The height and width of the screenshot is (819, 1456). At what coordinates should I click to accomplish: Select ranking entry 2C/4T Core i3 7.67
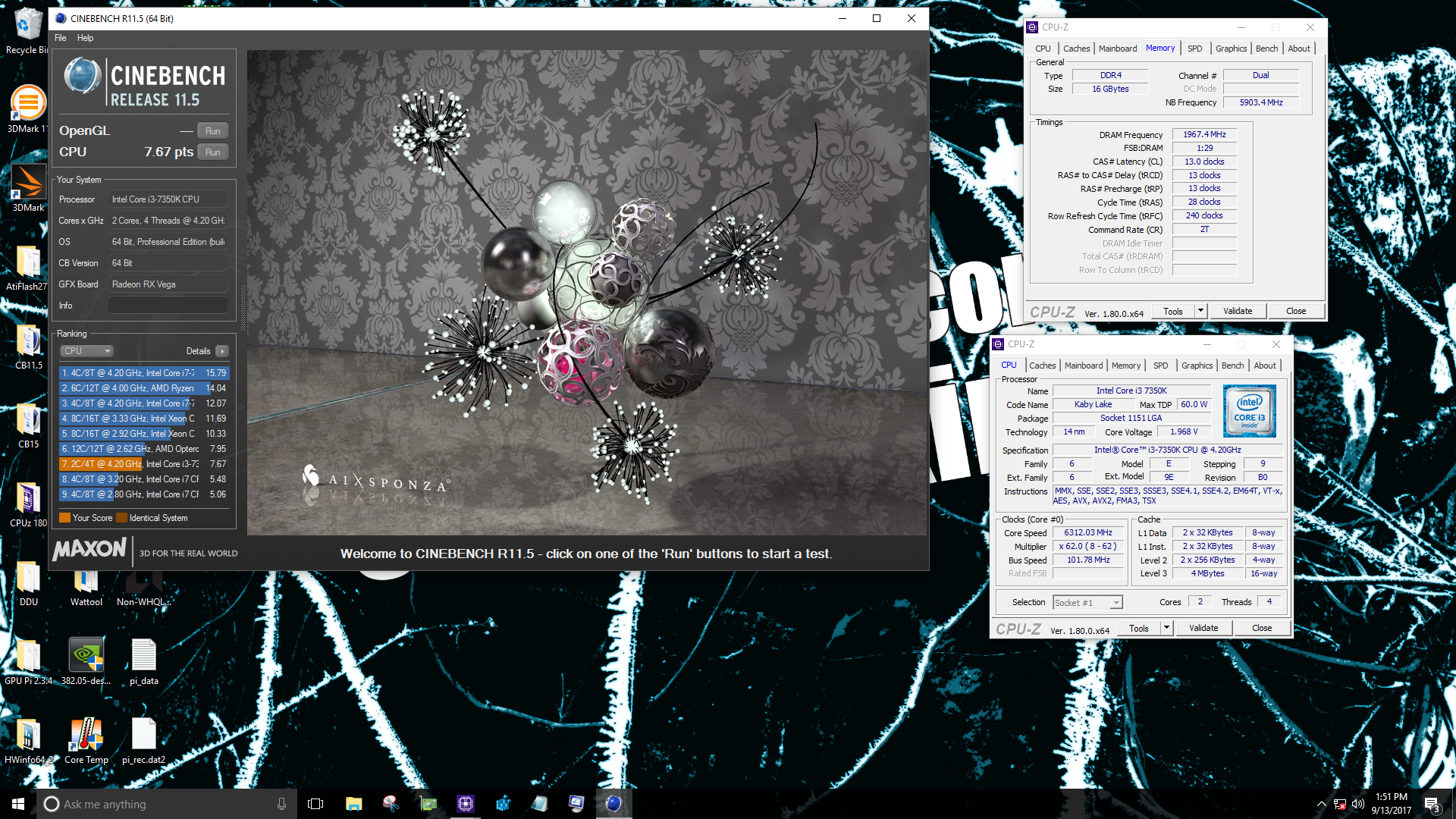pos(144,464)
